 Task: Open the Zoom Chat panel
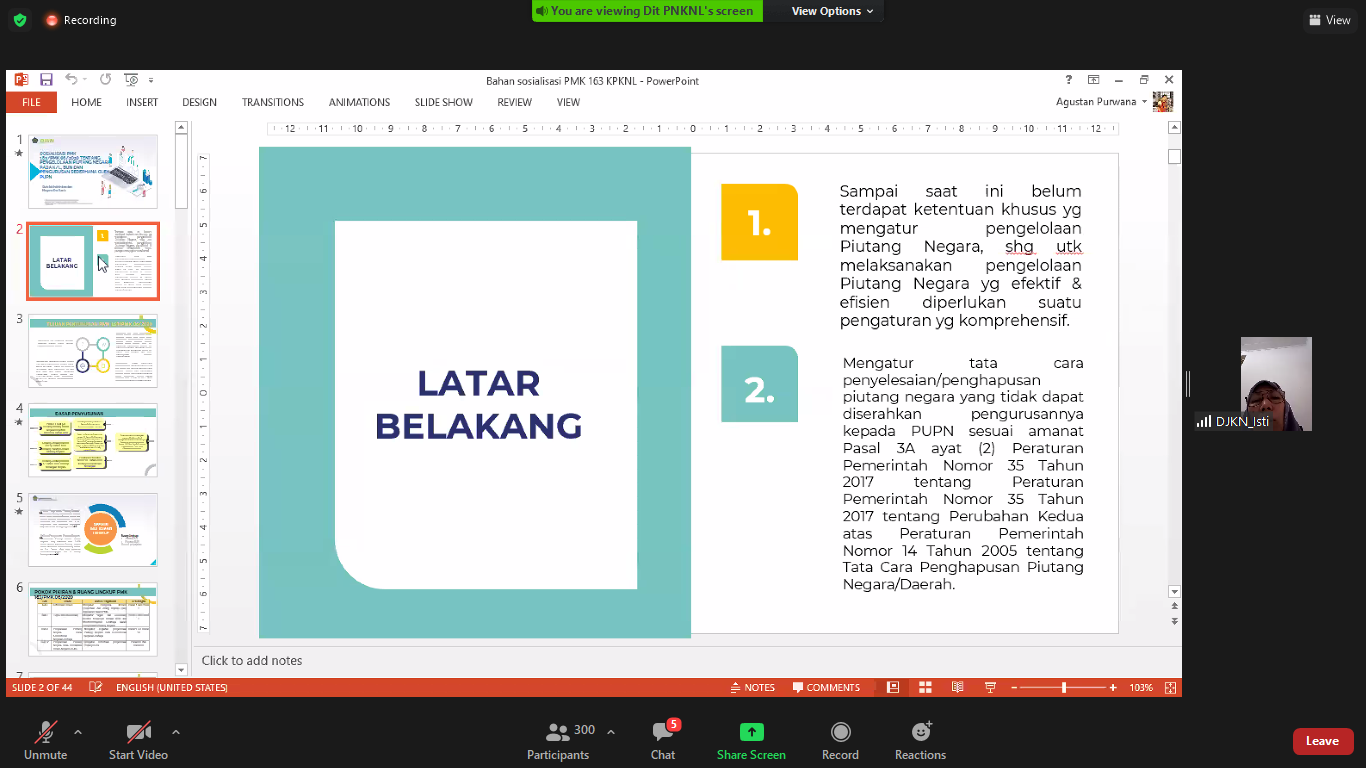[662, 741]
